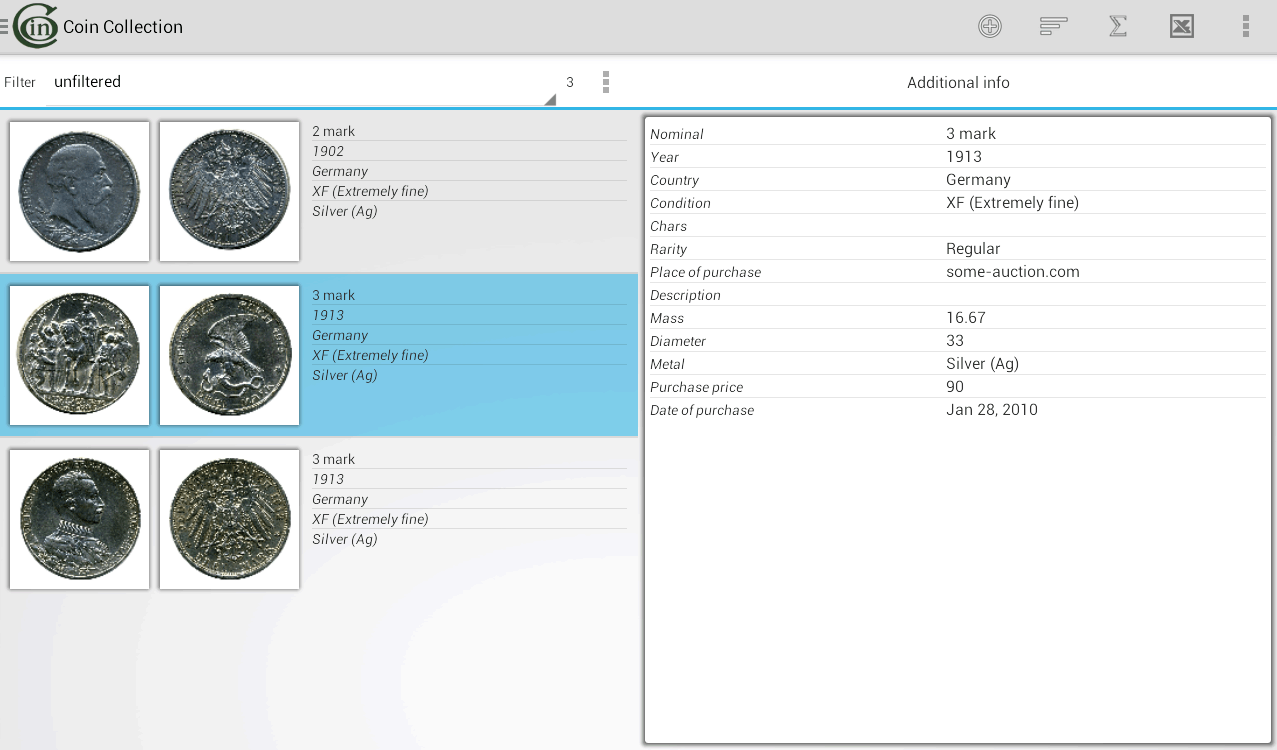The width and height of the screenshot is (1277, 750).
Task: Click the filter spinner triangle arrow
Action: point(549,99)
